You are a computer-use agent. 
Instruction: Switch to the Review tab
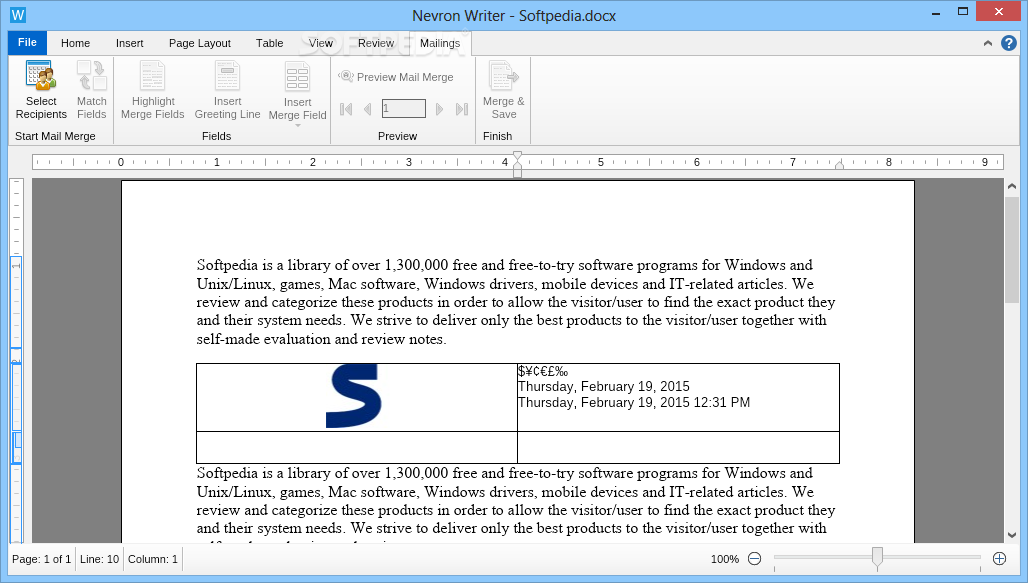[376, 43]
